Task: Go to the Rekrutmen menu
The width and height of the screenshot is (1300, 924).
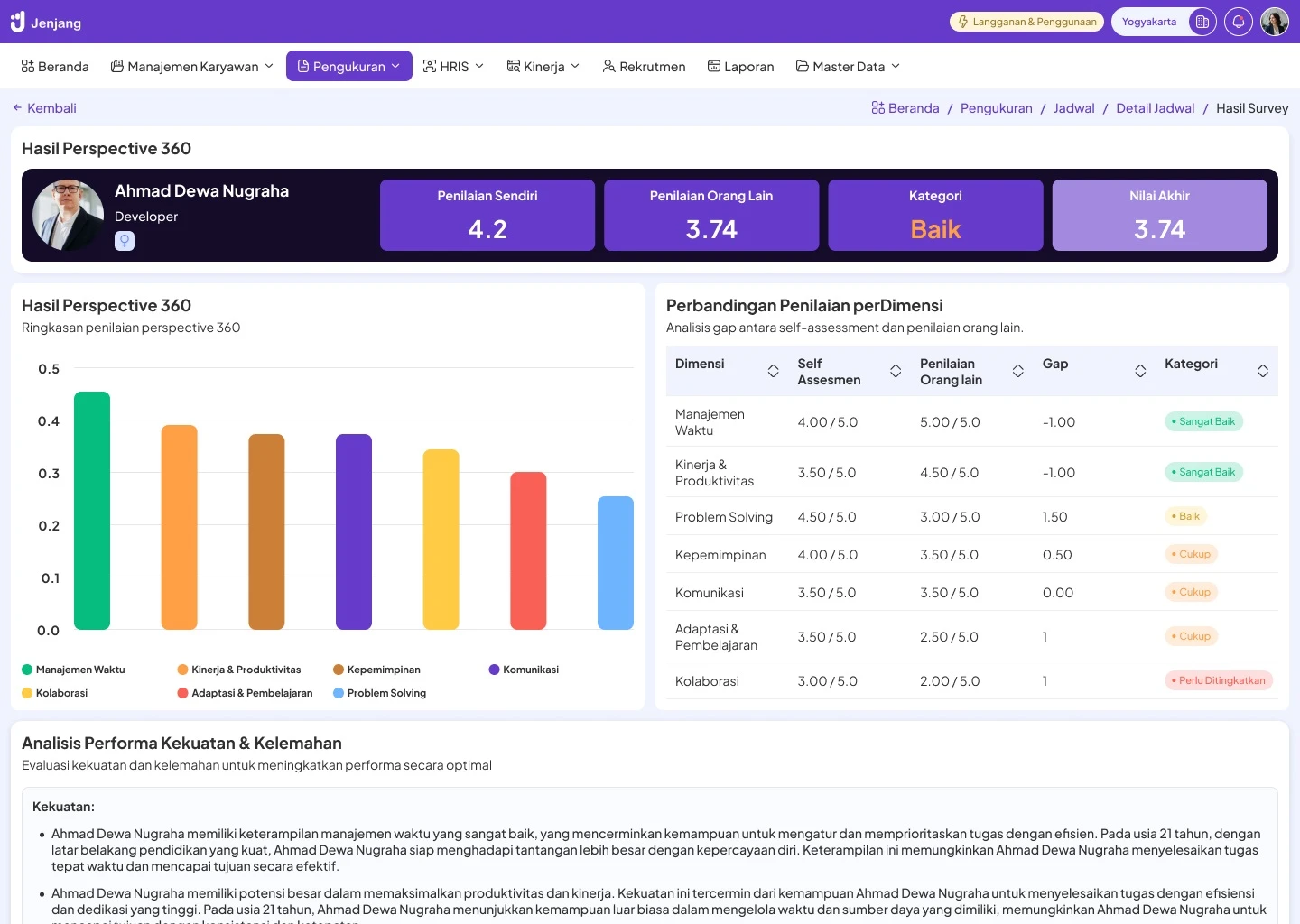Action: click(644, 67)
